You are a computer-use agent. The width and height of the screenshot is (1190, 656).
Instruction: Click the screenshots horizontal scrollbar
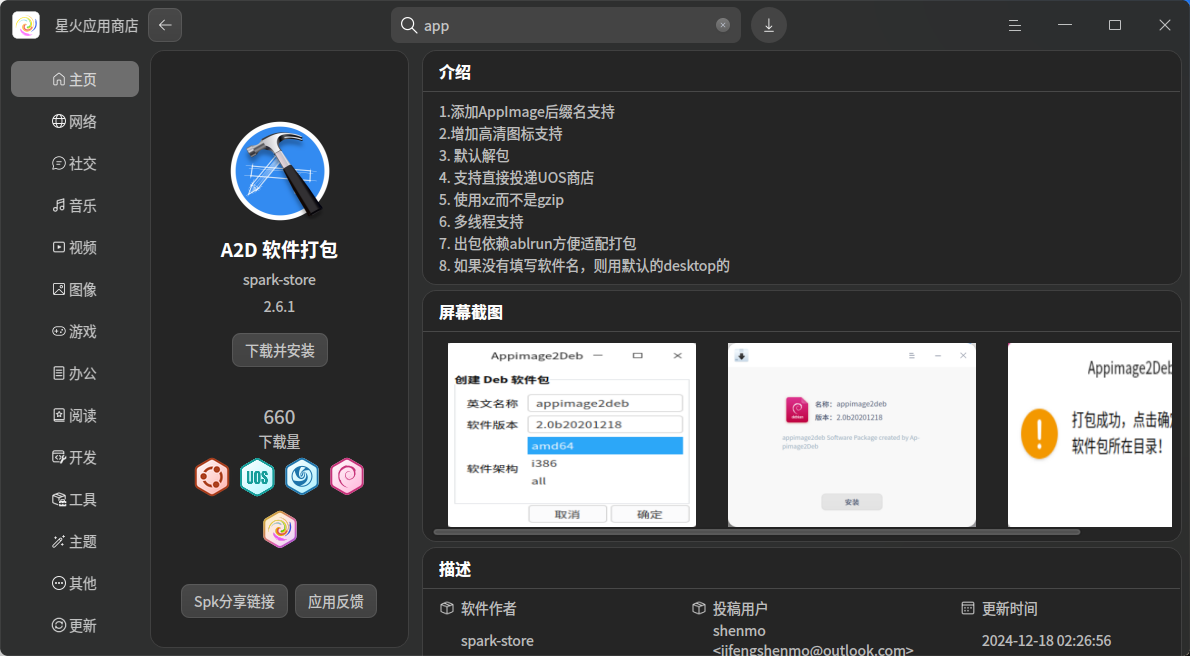[x=757, y=532]
